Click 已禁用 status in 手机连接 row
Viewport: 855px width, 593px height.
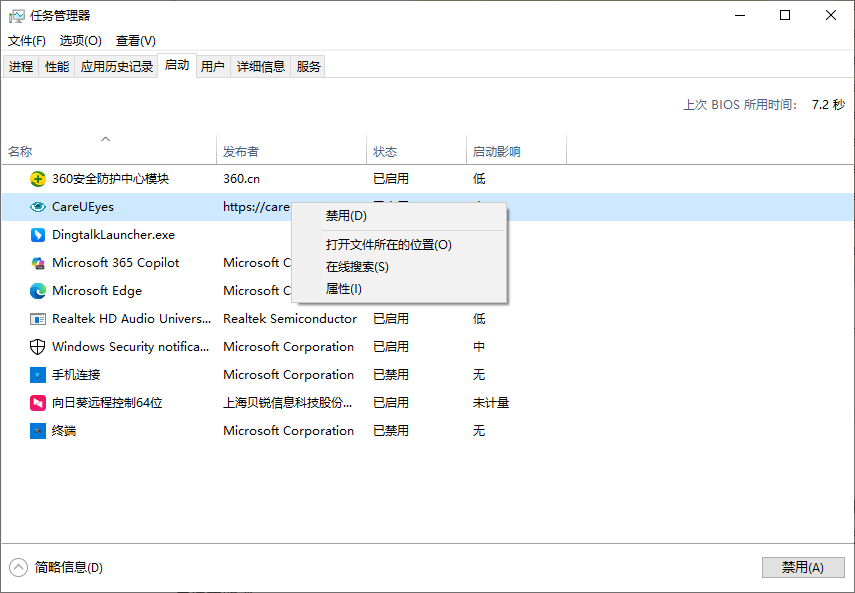pos(391,375)
